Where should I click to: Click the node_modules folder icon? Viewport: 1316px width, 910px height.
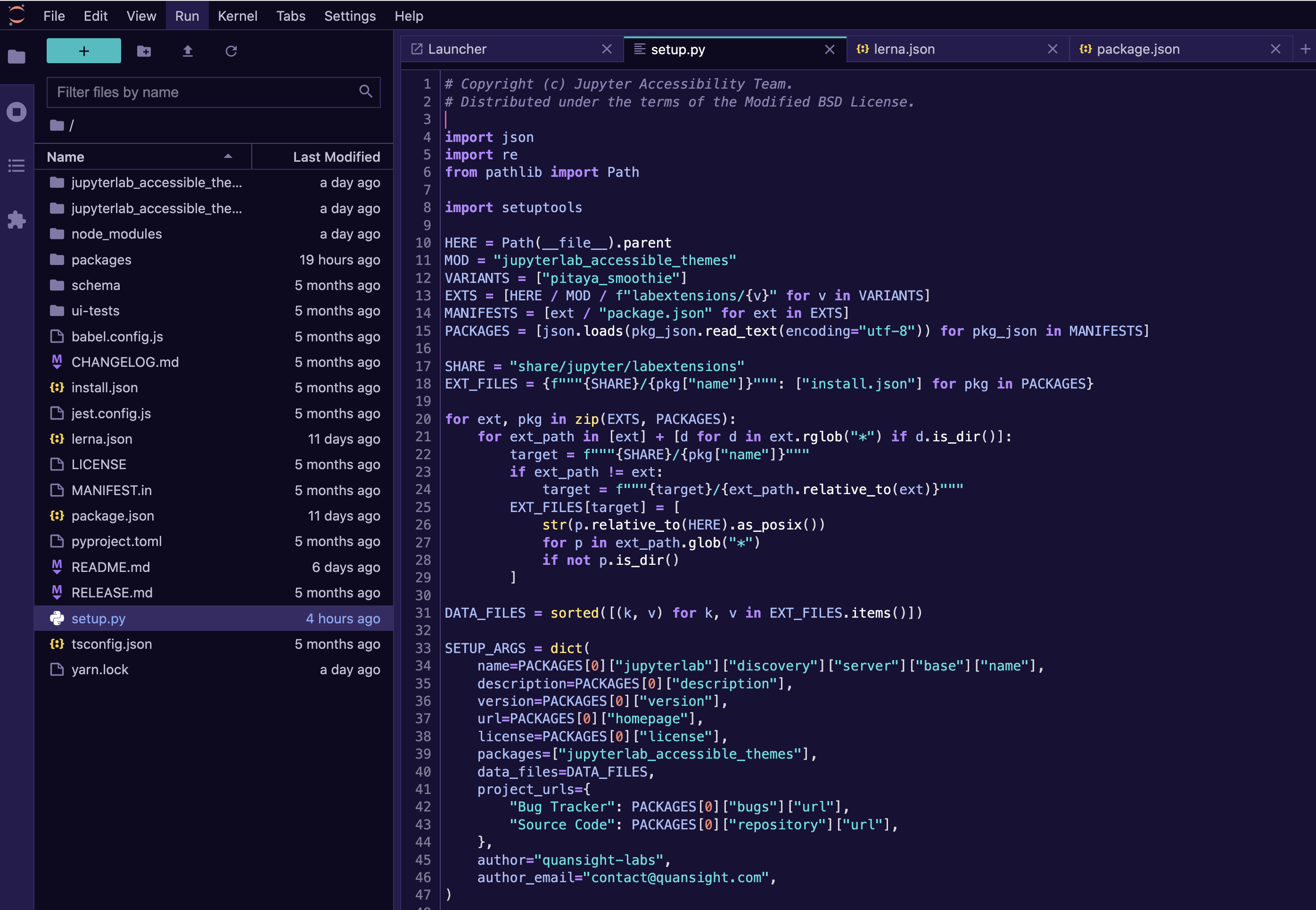[x=57, y=234]
